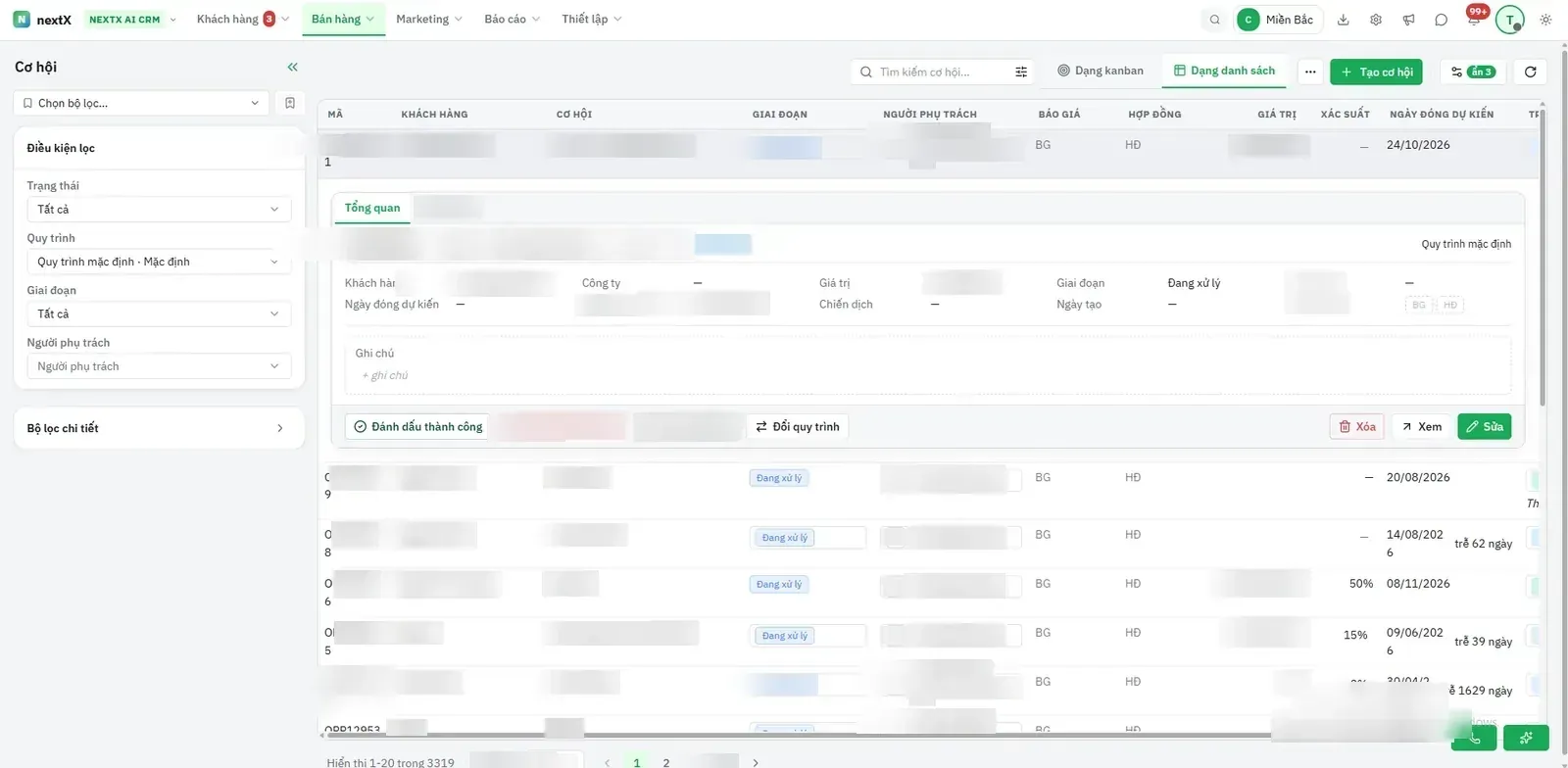1568x768 pixels.
Task: Click the green phone call button
Action: point(1474,738)
